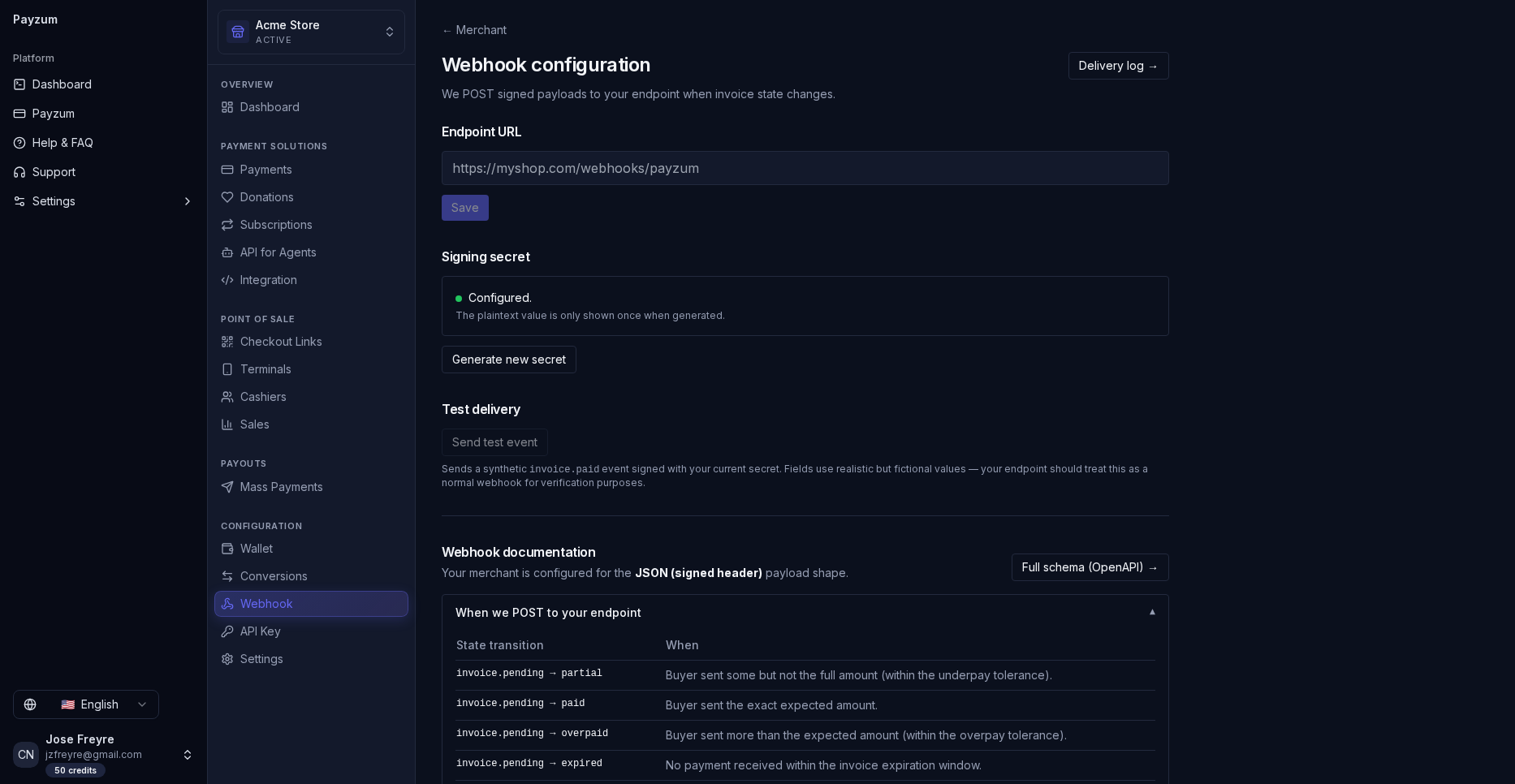This screenshot has width=1515, height=784.
Task: Click the API Key key icon
Action: [x=227, y=631]
